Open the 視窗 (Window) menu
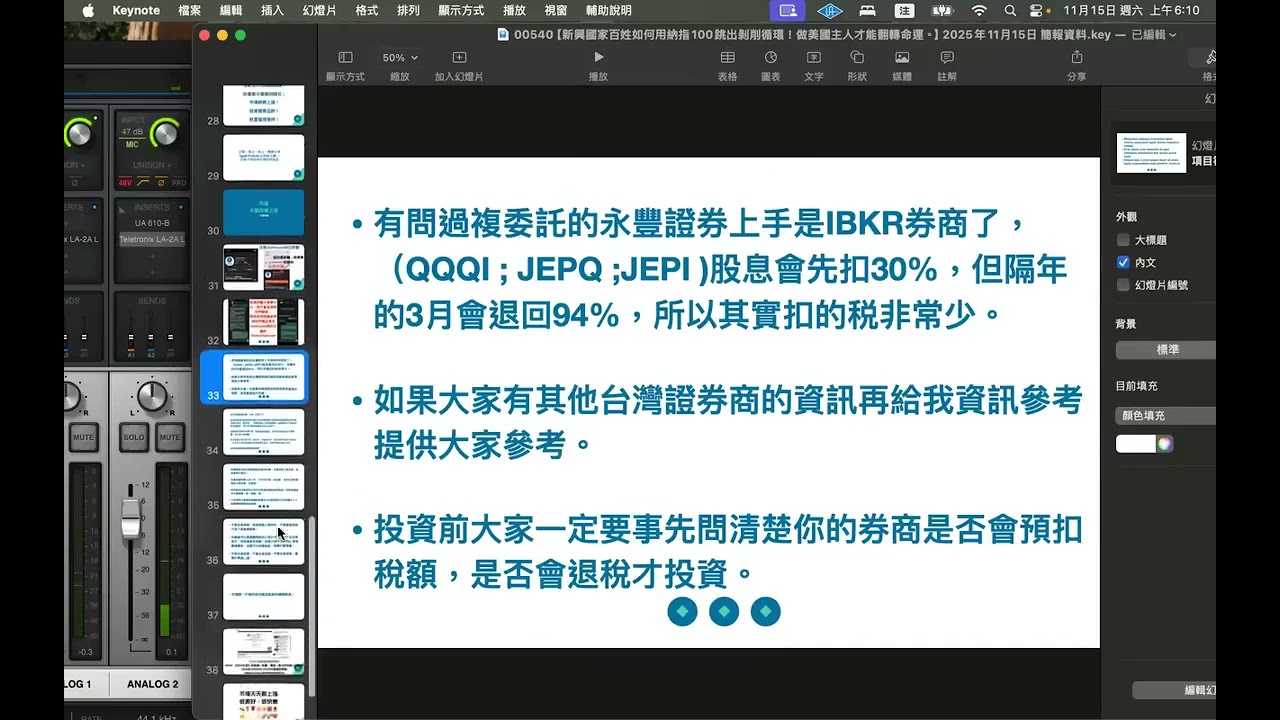The image size is (1280, 720). [x=556, y=10]
